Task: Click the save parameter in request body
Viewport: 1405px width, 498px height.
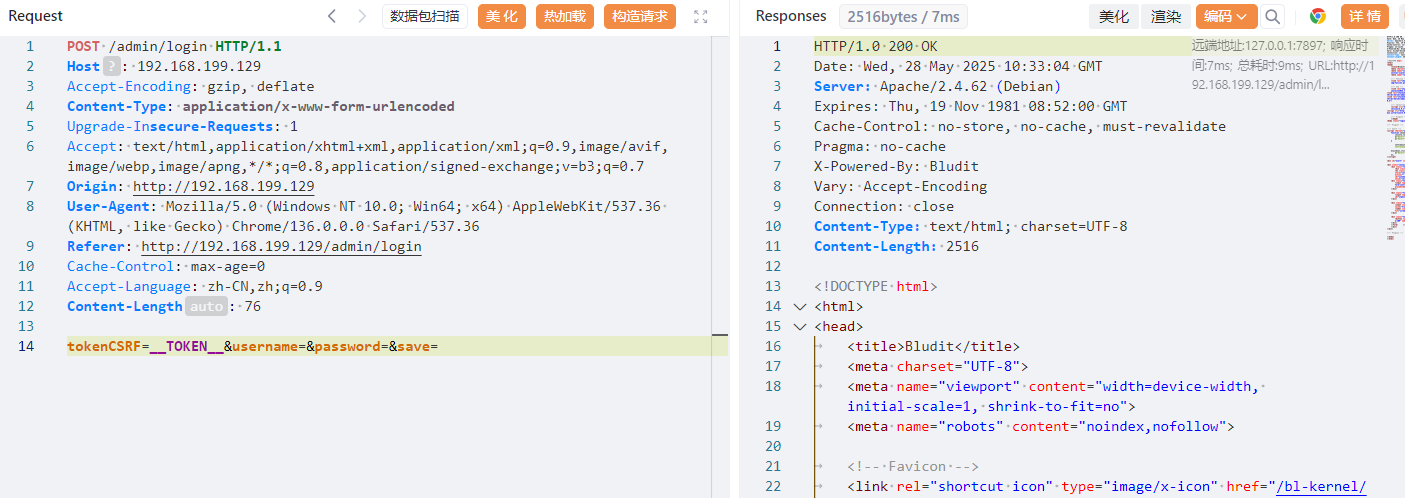Action: 414,346
